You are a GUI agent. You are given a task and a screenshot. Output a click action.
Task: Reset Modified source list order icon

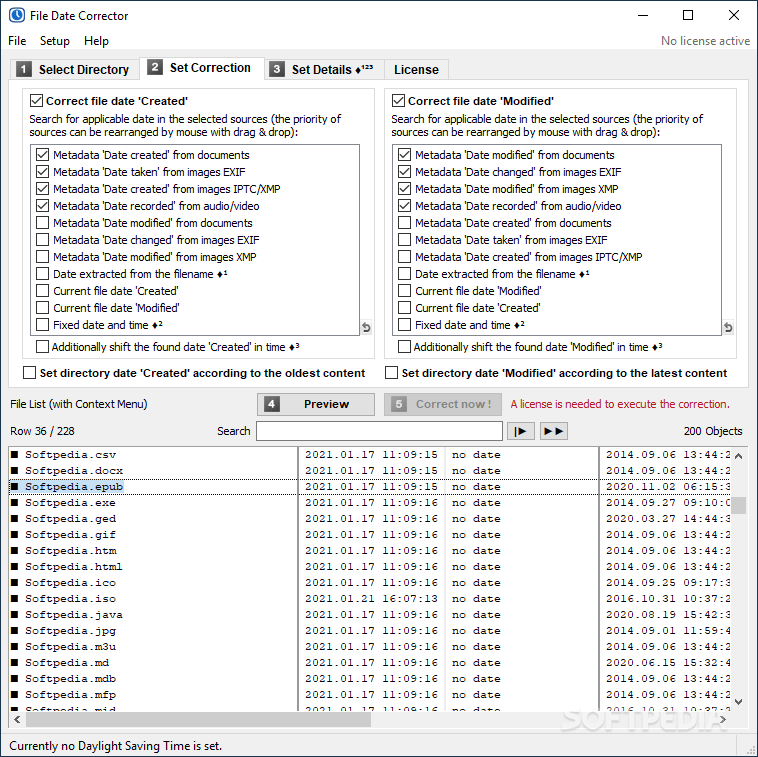[728, 328]
